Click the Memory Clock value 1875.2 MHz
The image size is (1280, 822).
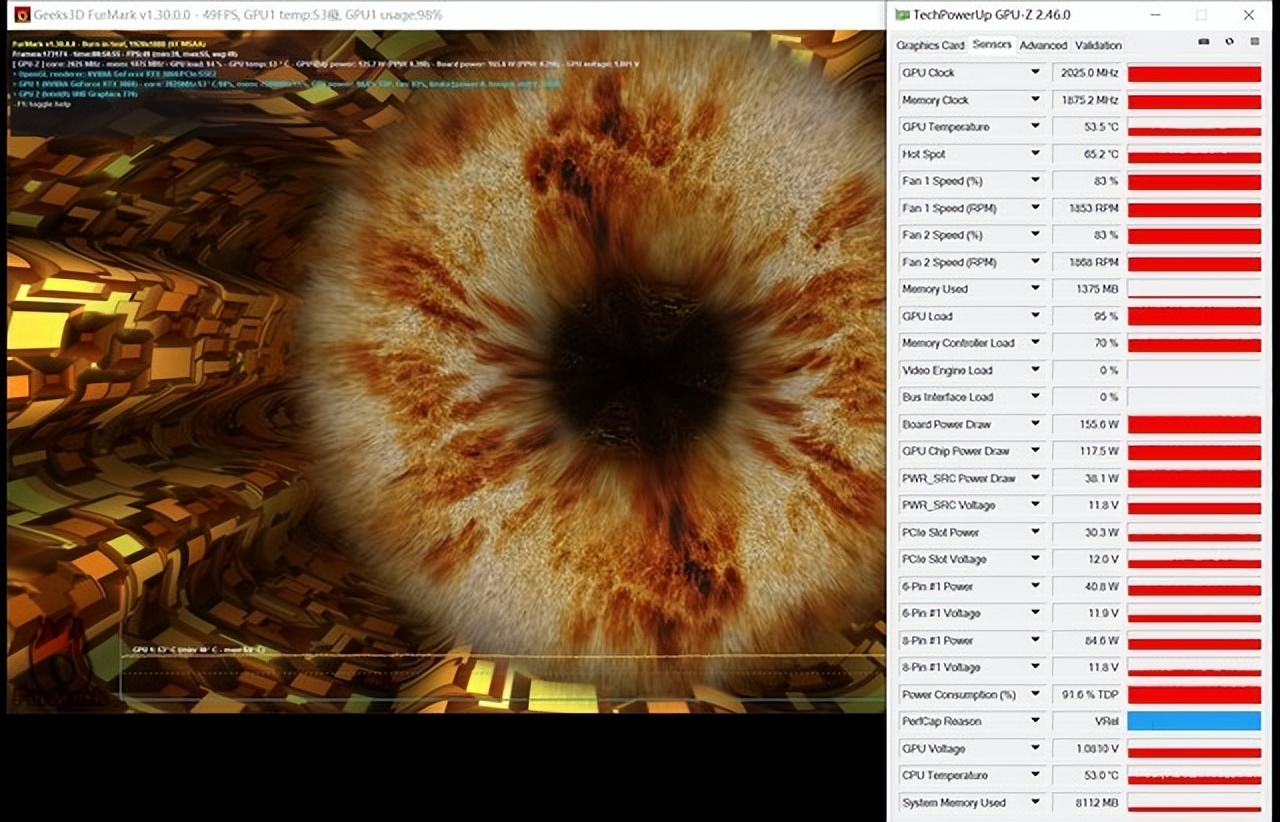pos(1087,100)
